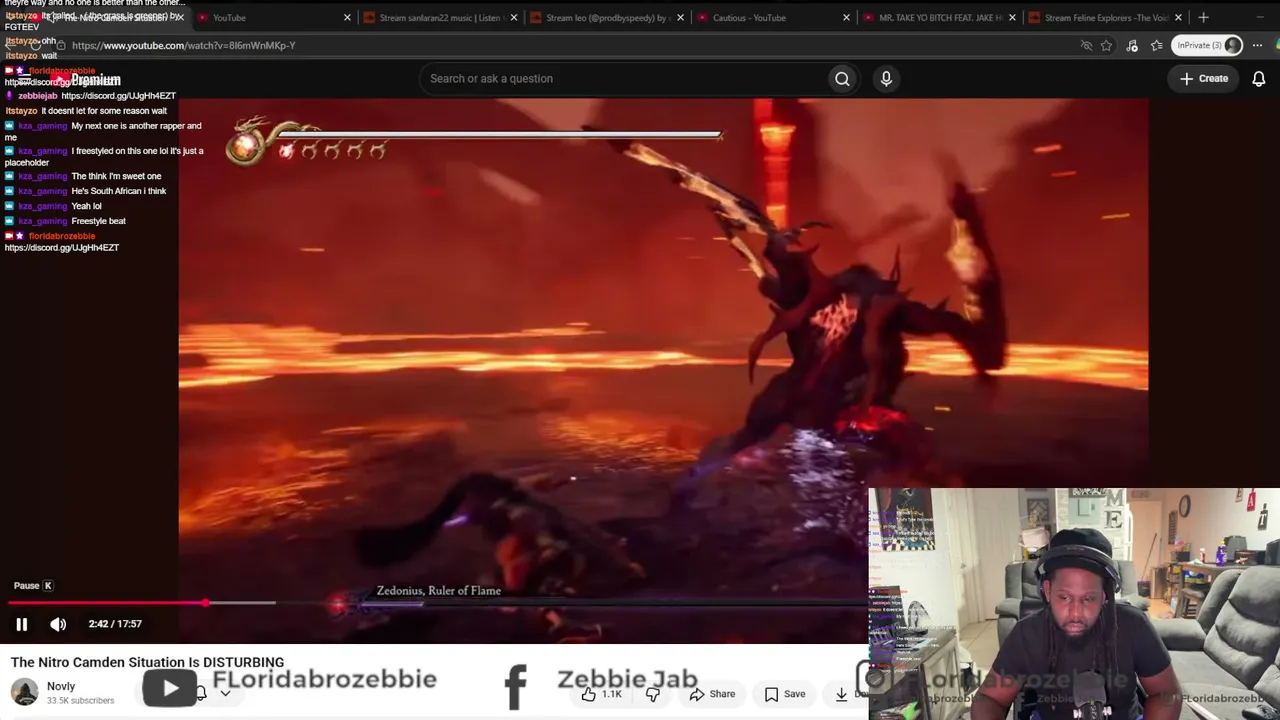The height and width of the screenshot is (720, 1280).
Task: Click chat message 'Yeah lol'
Action: [x=86, y=206]
